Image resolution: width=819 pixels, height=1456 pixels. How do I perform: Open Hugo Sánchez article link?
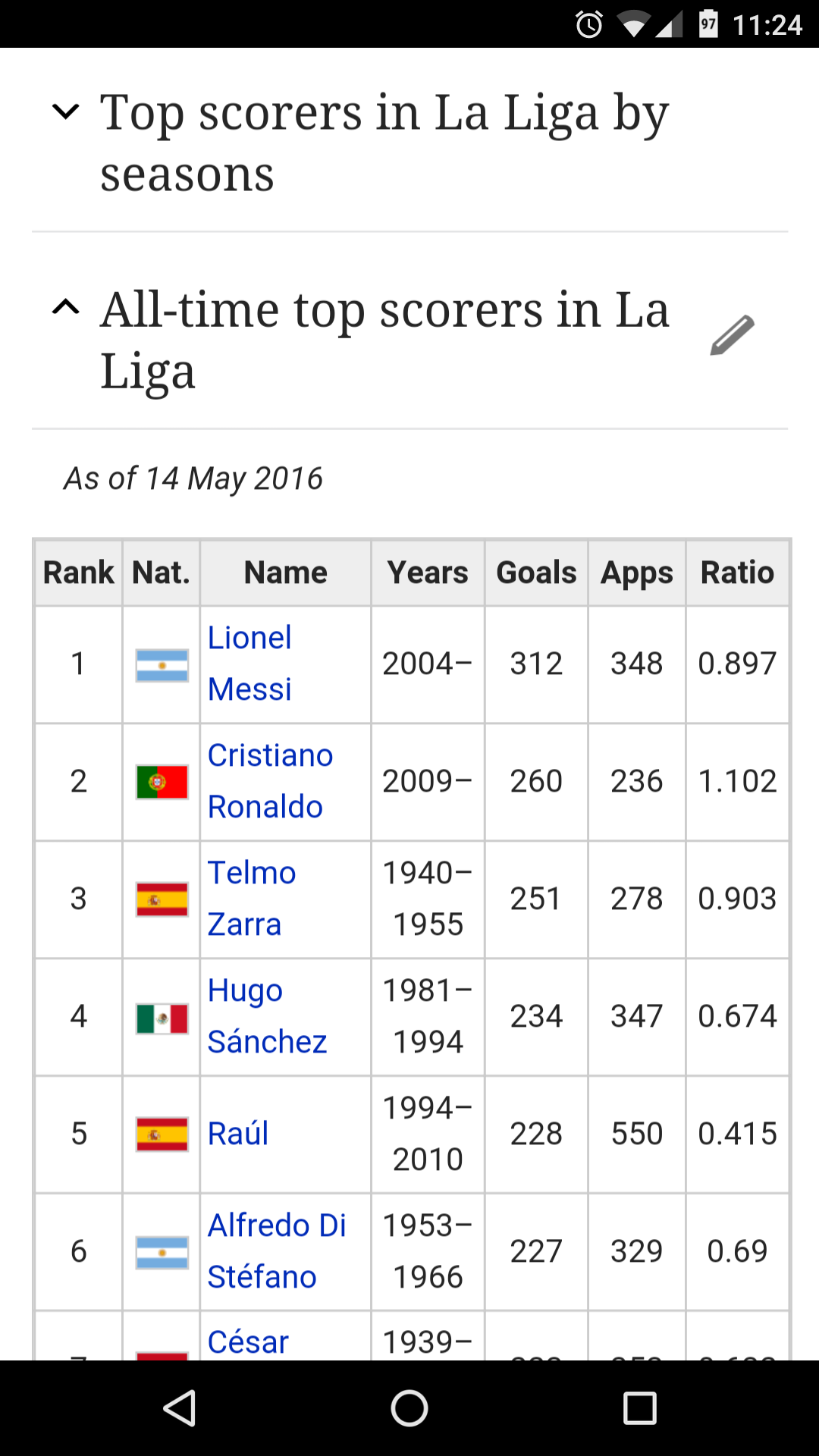pyautogui.click(x=267, y=1016)
